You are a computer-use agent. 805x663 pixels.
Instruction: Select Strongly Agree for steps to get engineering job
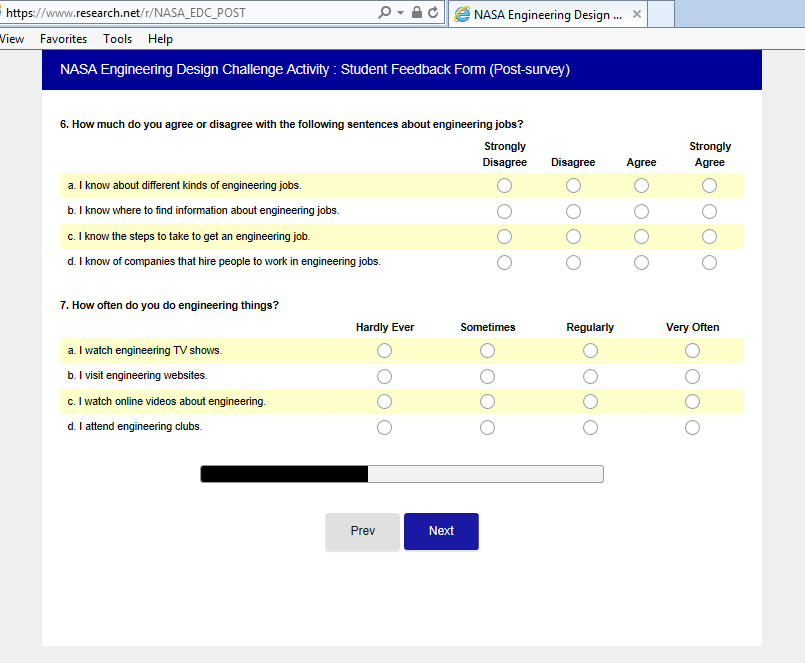click(x=709, y=237)
